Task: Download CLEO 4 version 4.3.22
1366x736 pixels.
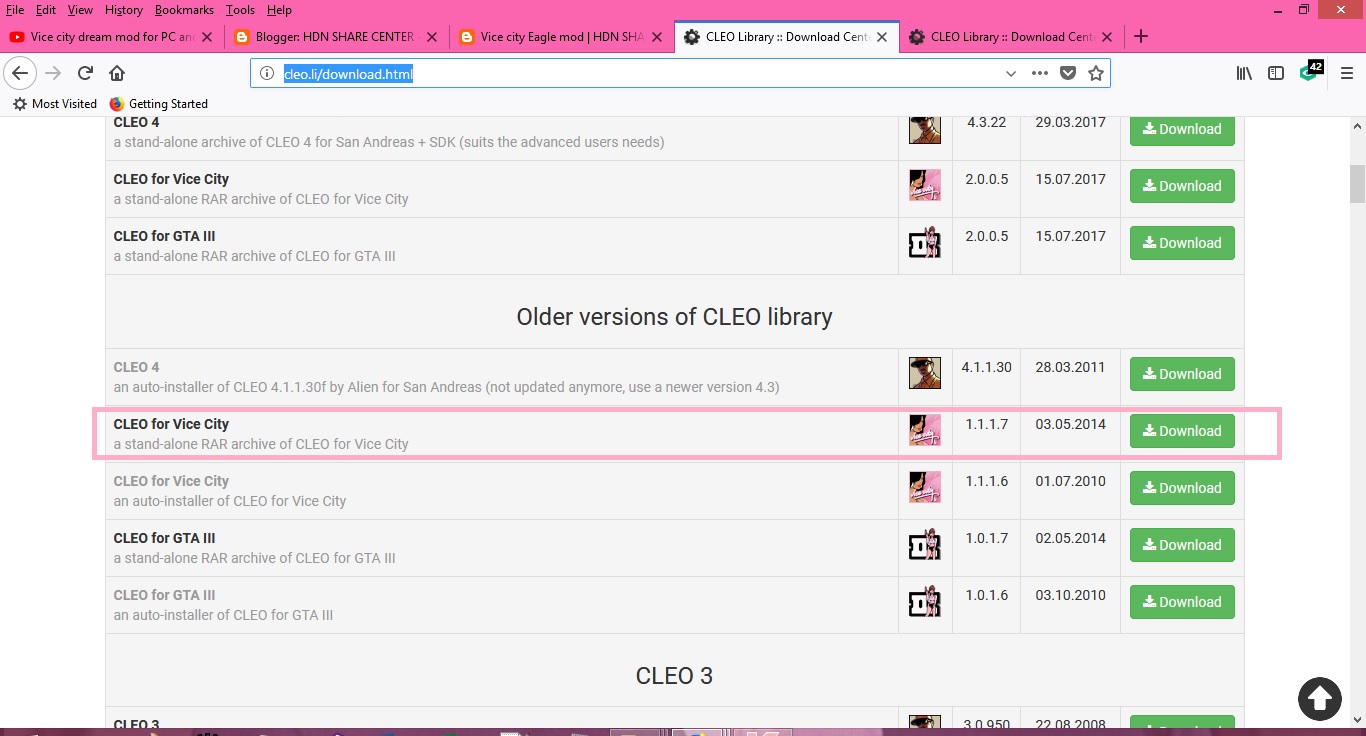Action: click(1182, 129)
